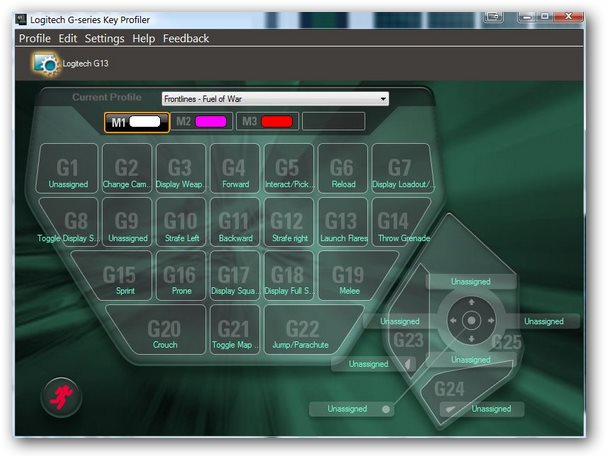Screen dimensions: 606x458
Task: Click the red M3 color swatch
Action: point(277,122)
